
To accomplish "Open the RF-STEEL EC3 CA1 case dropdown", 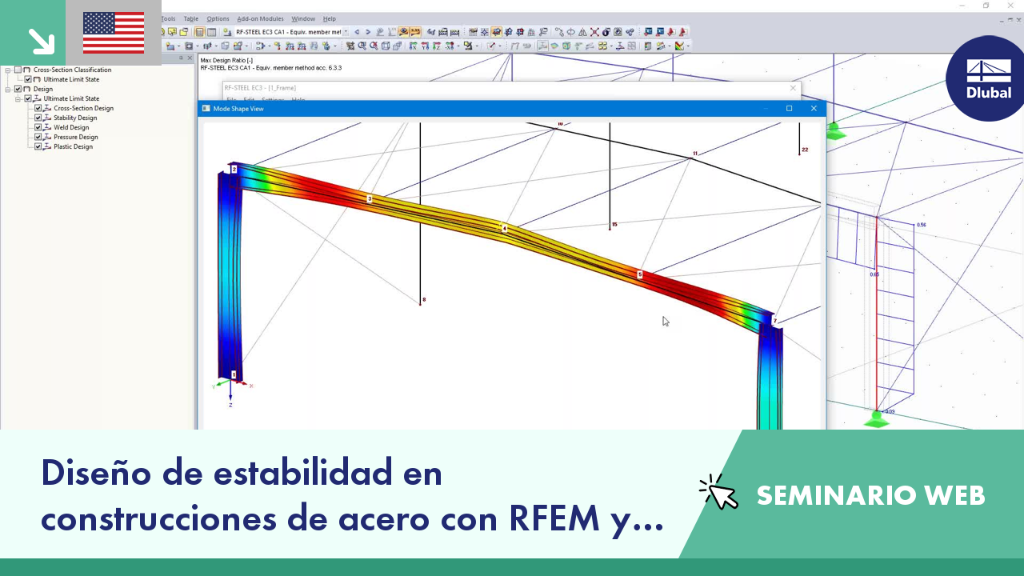I will (x=346, y=31).
